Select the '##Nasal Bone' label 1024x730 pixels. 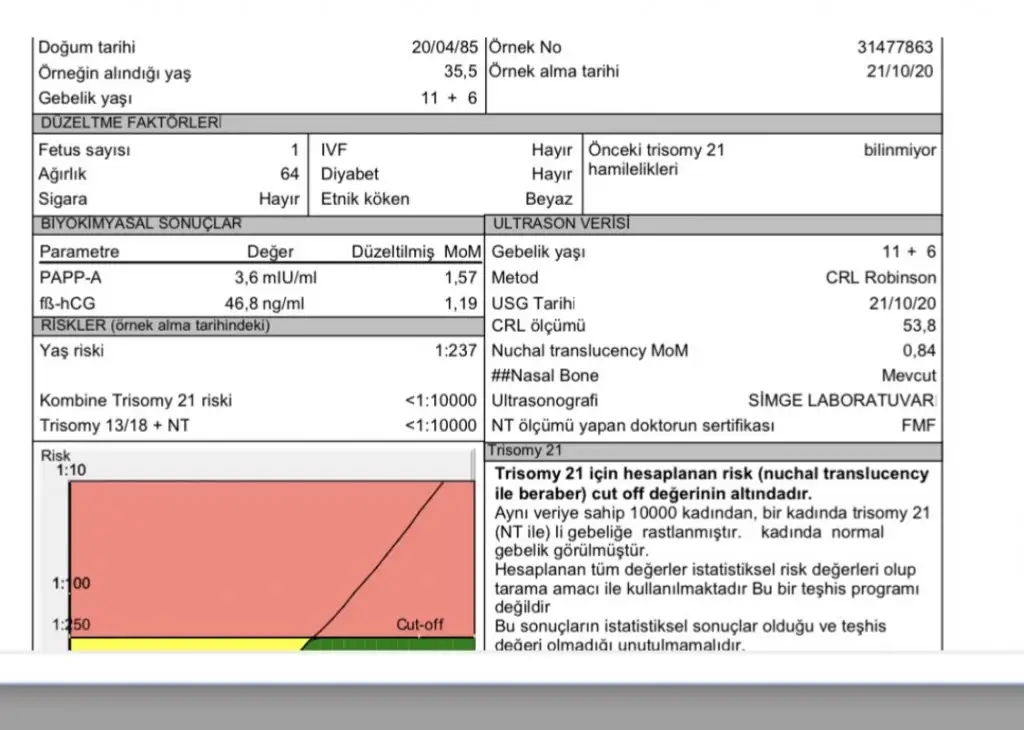[545, 375]
